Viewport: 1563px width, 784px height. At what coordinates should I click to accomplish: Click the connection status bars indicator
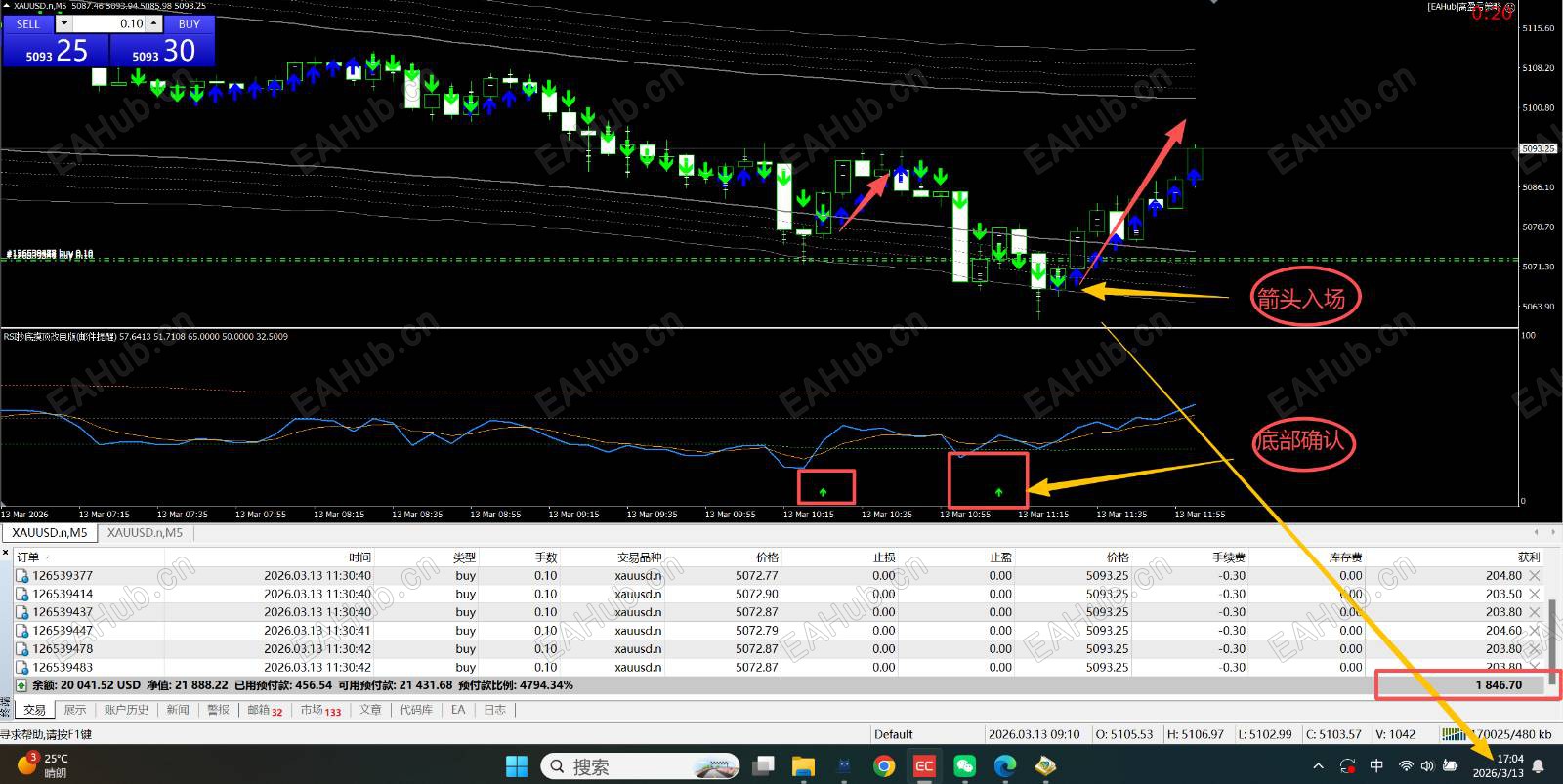(1453, 734)
